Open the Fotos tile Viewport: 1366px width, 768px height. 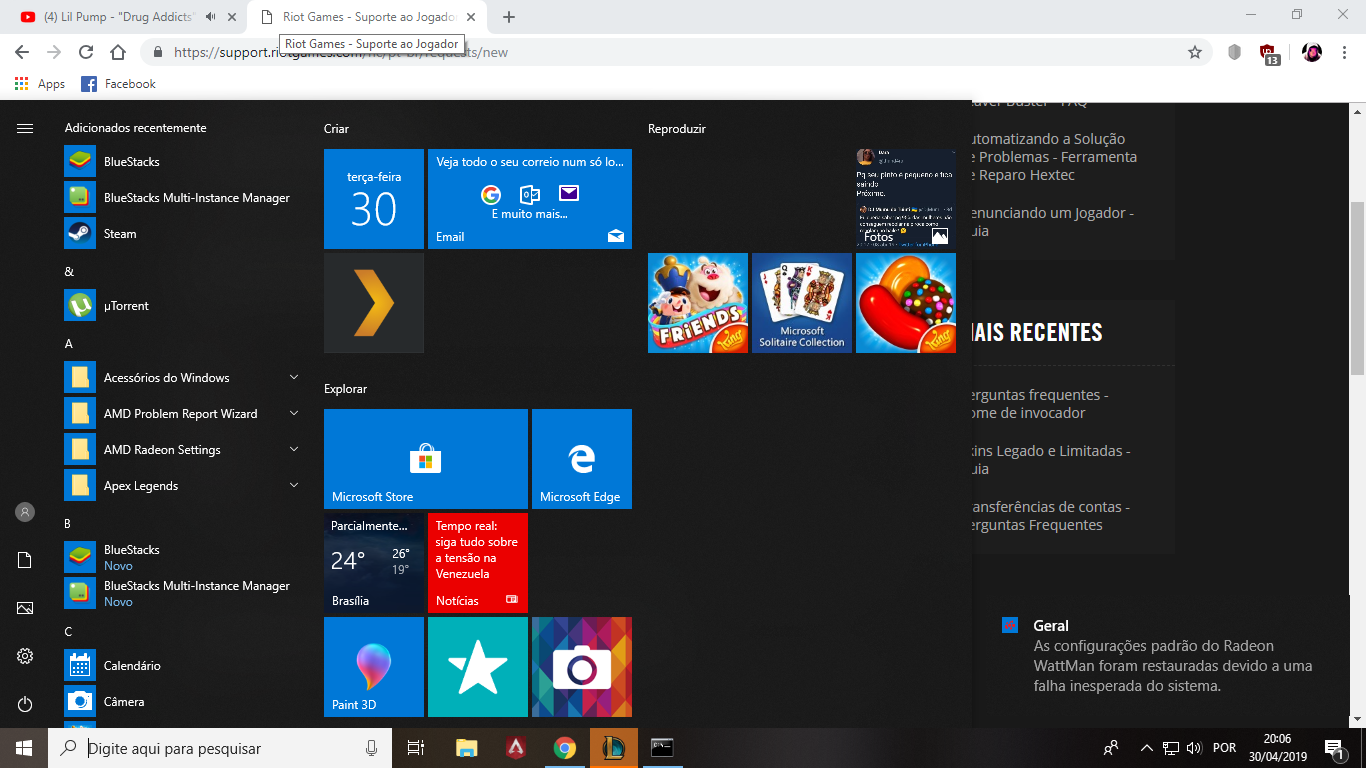coord(906,199)
